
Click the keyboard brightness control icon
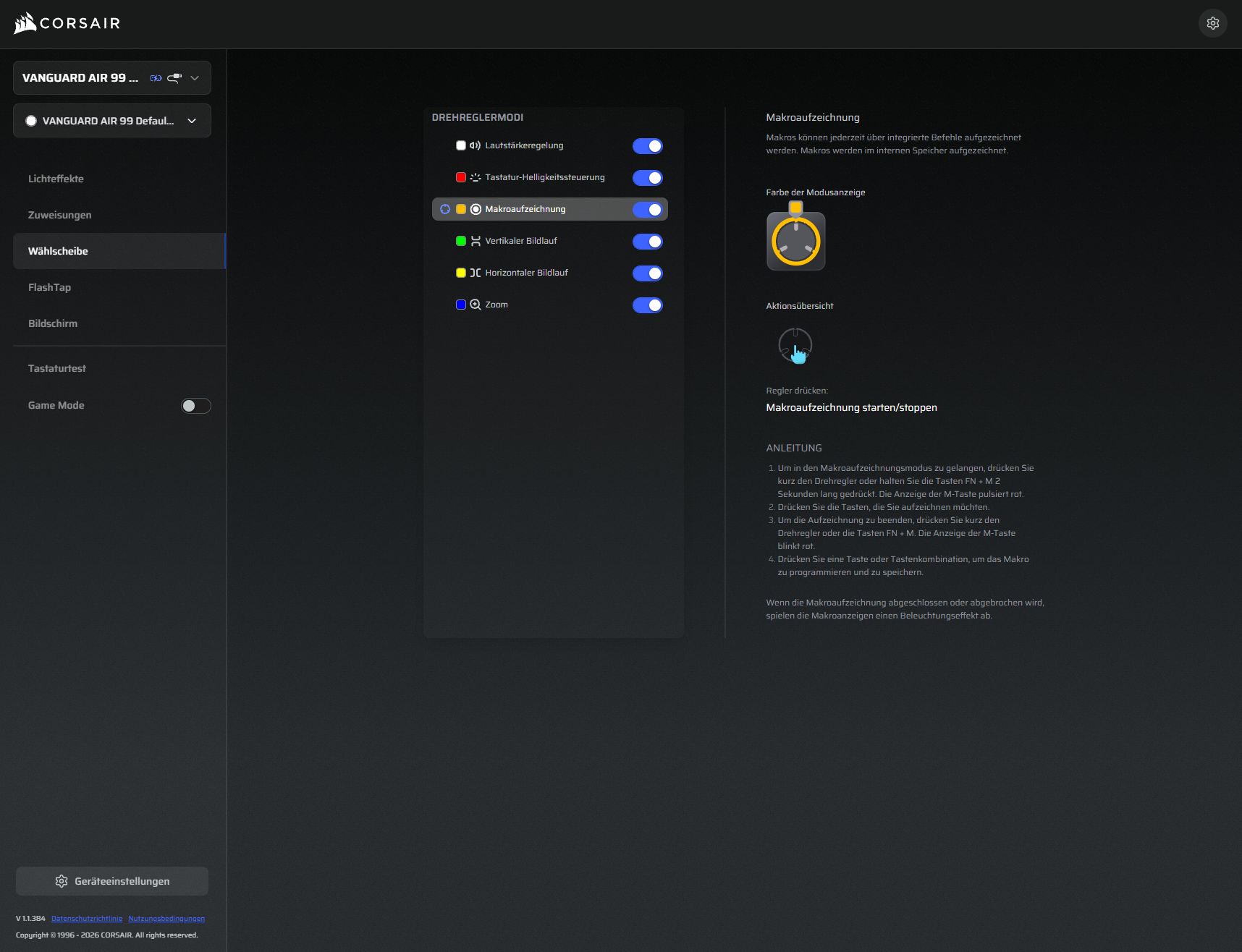pos(476,177)
